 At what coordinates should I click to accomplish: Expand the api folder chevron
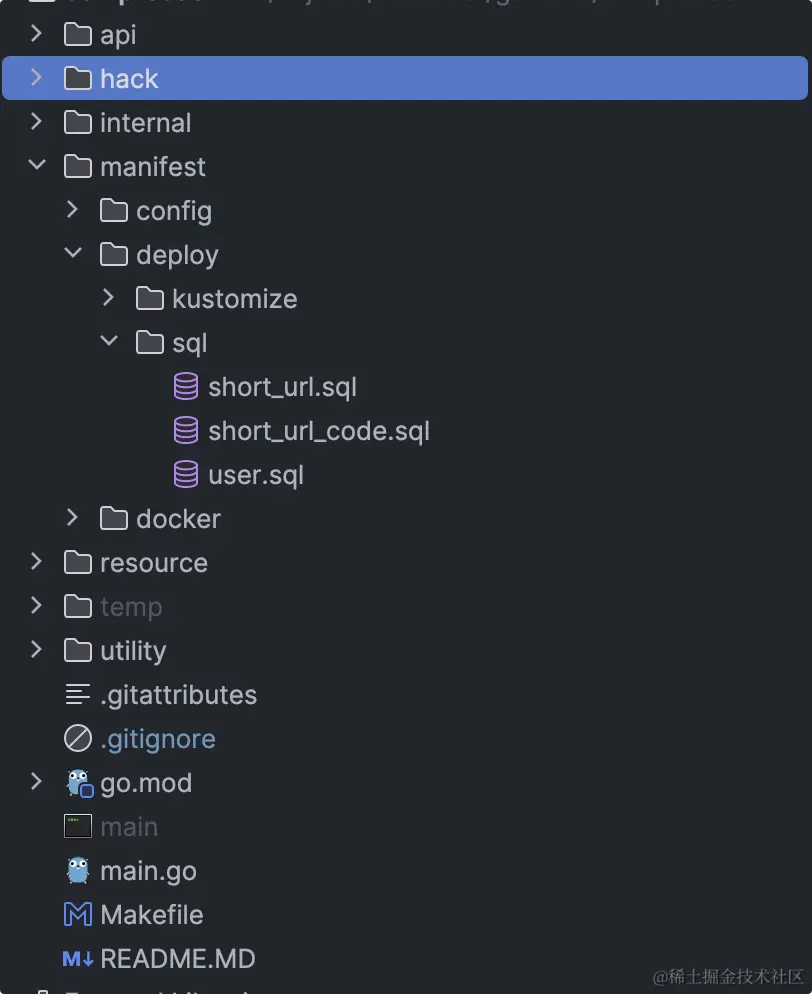coord(36,34)
